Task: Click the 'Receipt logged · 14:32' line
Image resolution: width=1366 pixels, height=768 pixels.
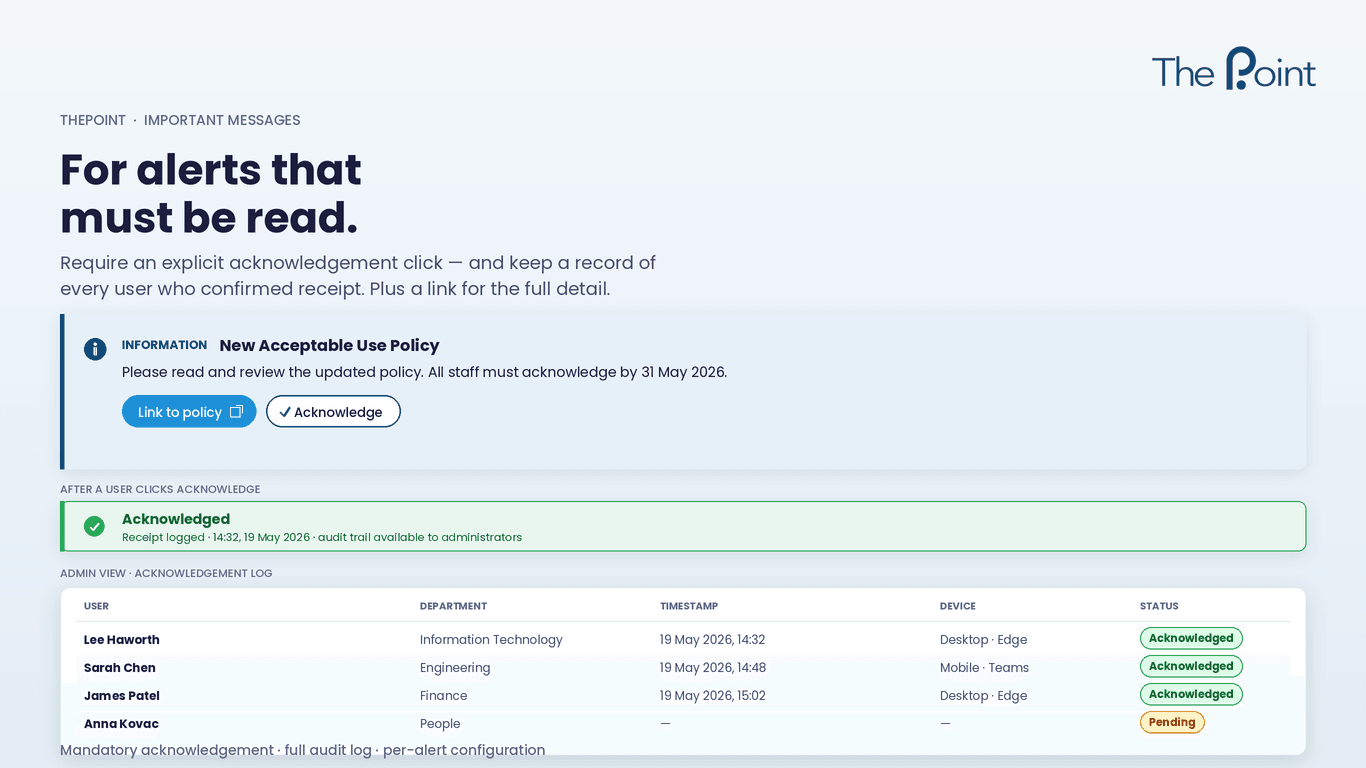Action: 322,537
